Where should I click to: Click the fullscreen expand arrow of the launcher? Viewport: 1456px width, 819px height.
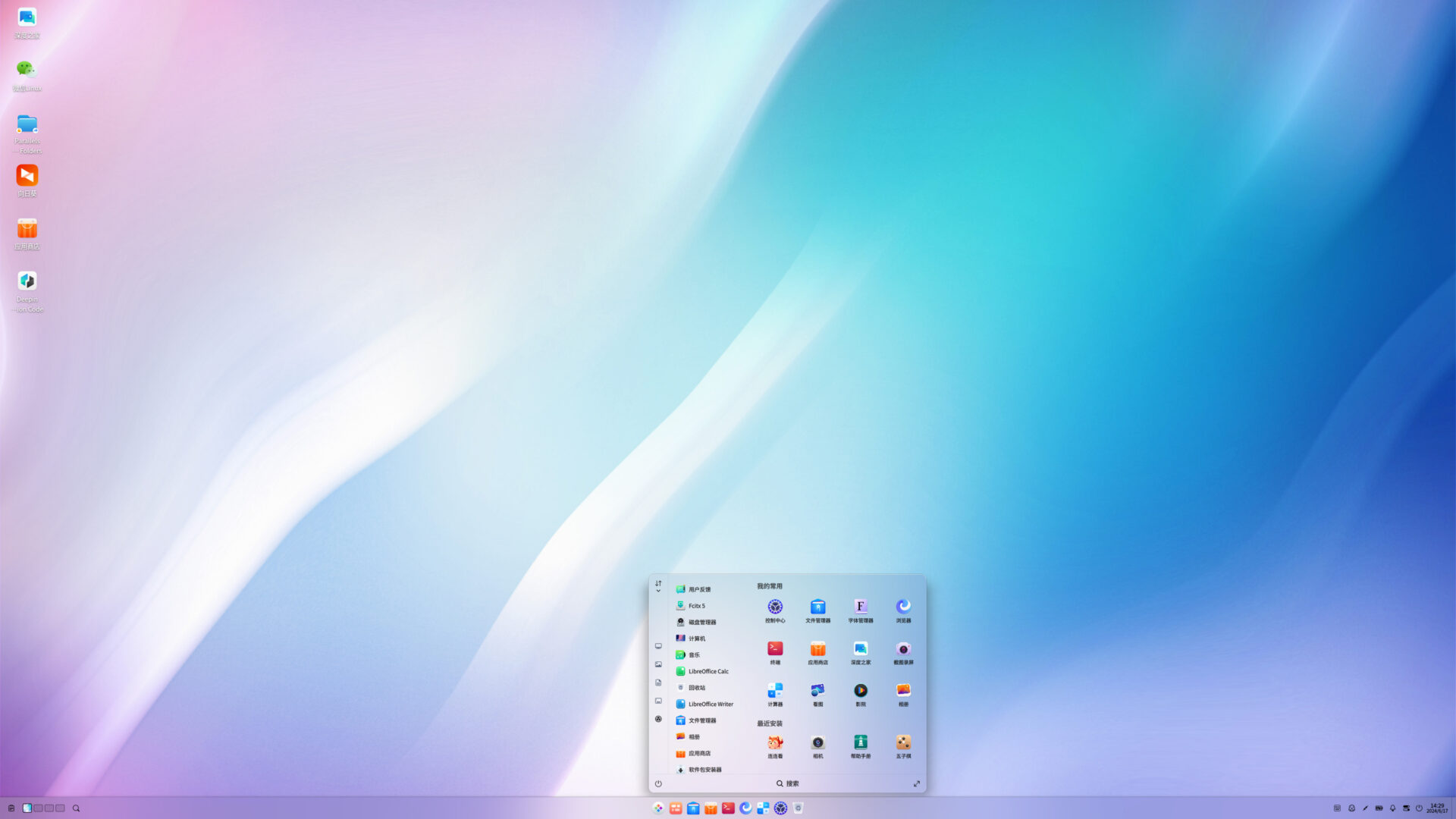click(917, 783)
